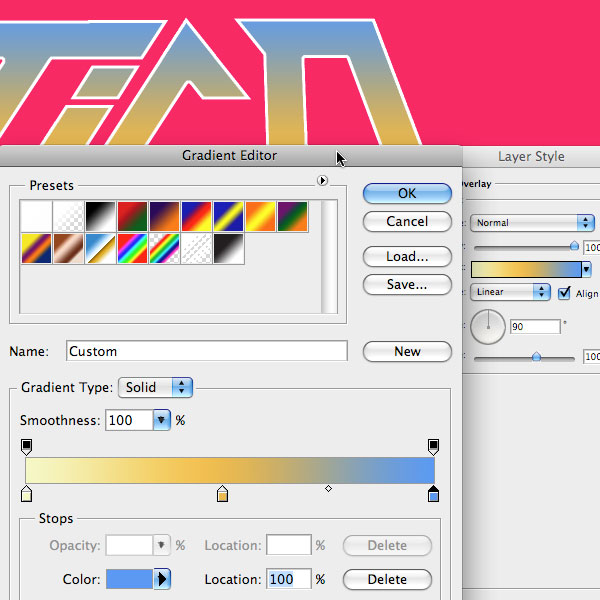Click the Load... button
Viewport: 600px width, 600px height.
(407, 256)
